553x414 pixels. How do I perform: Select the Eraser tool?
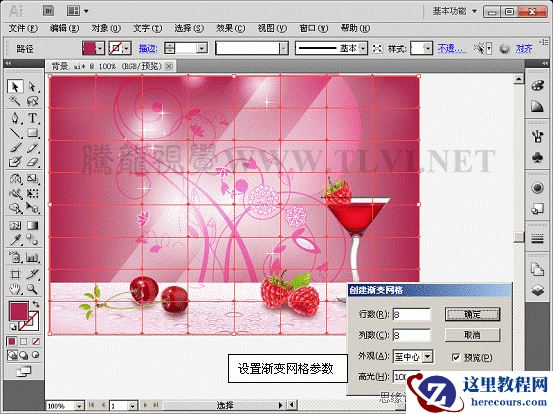click(x=32, y=162)
